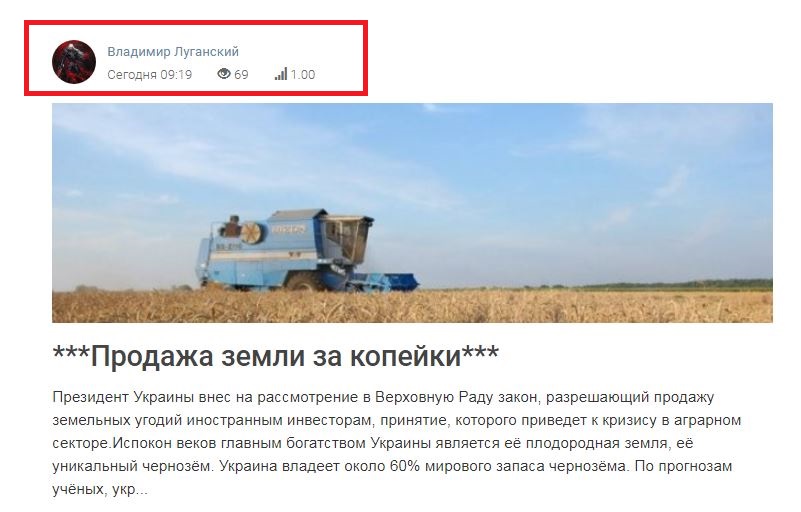Open Владимир Луганский profile link
801x512 pixels.
(173, 52)
